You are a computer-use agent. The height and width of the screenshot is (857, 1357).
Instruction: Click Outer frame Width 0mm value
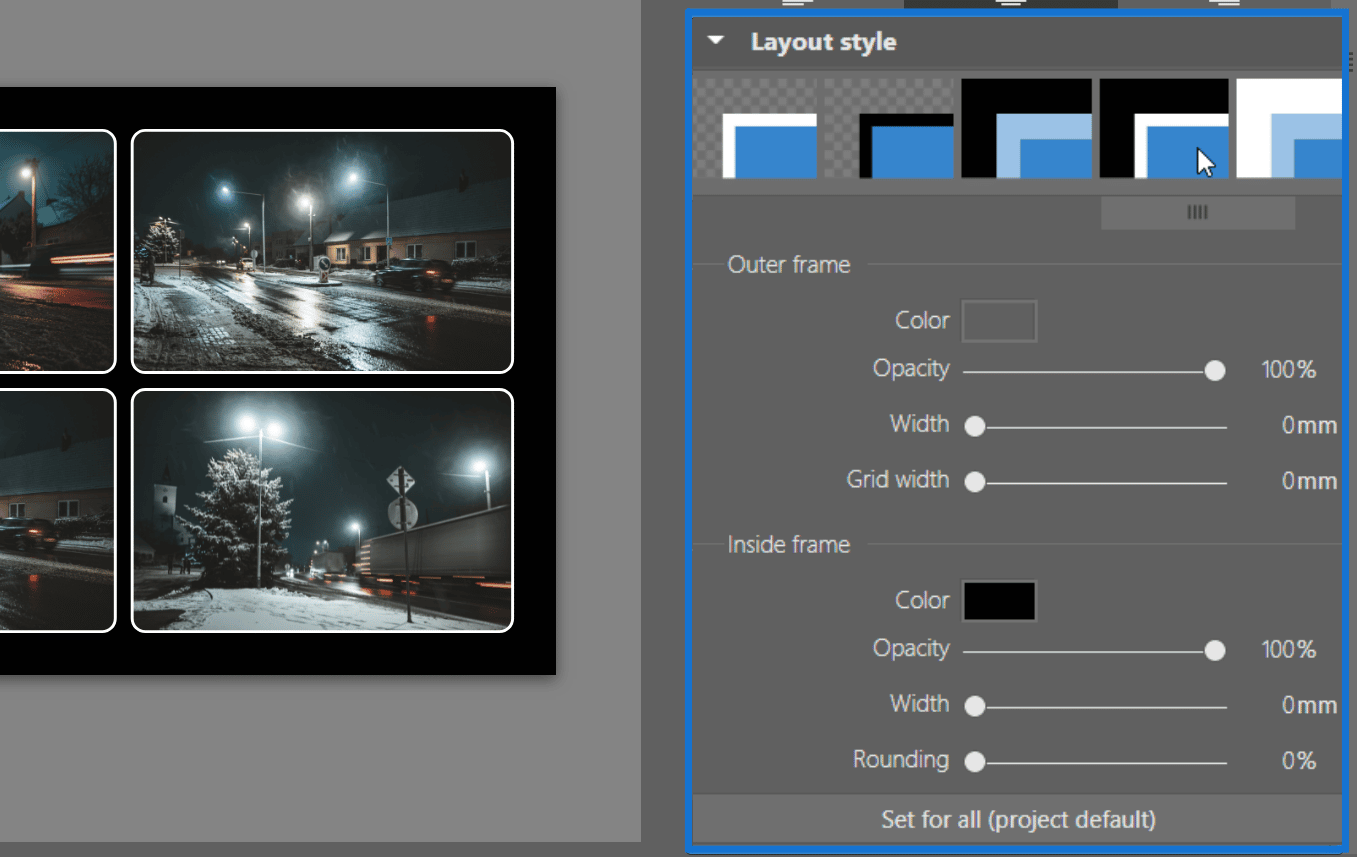1309,426
